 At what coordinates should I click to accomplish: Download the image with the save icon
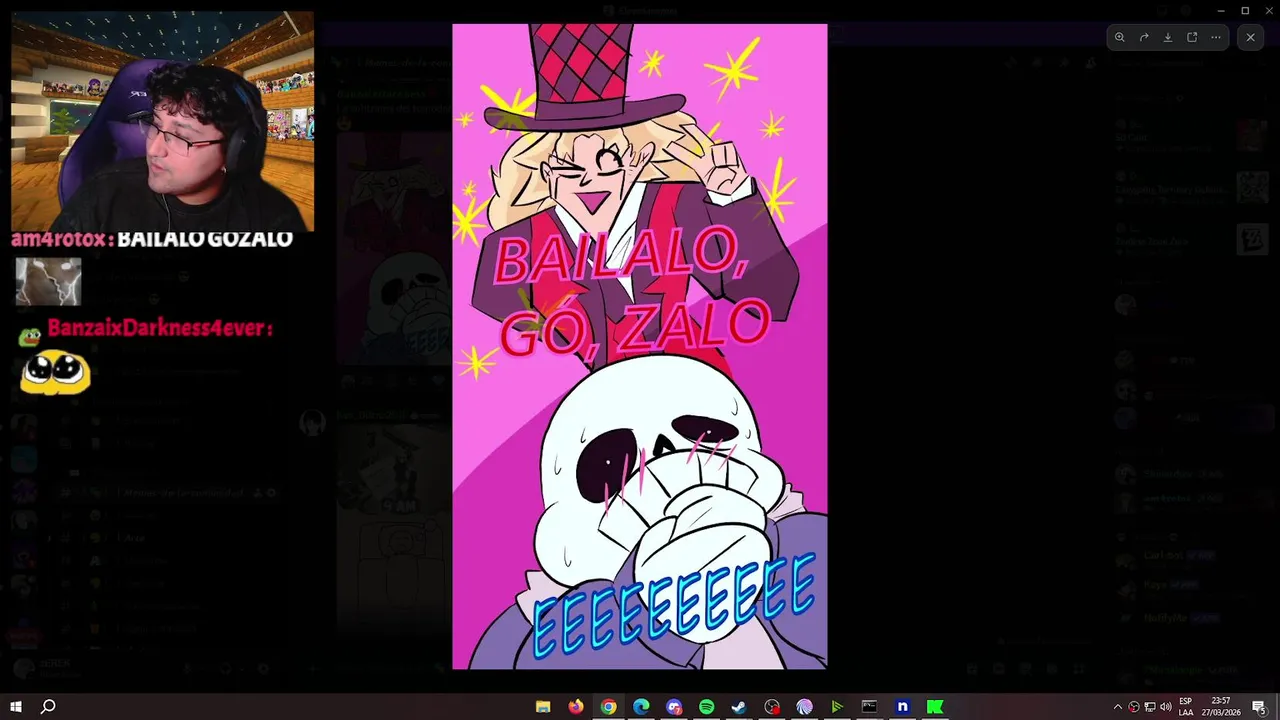click(x=1168, y=37)
